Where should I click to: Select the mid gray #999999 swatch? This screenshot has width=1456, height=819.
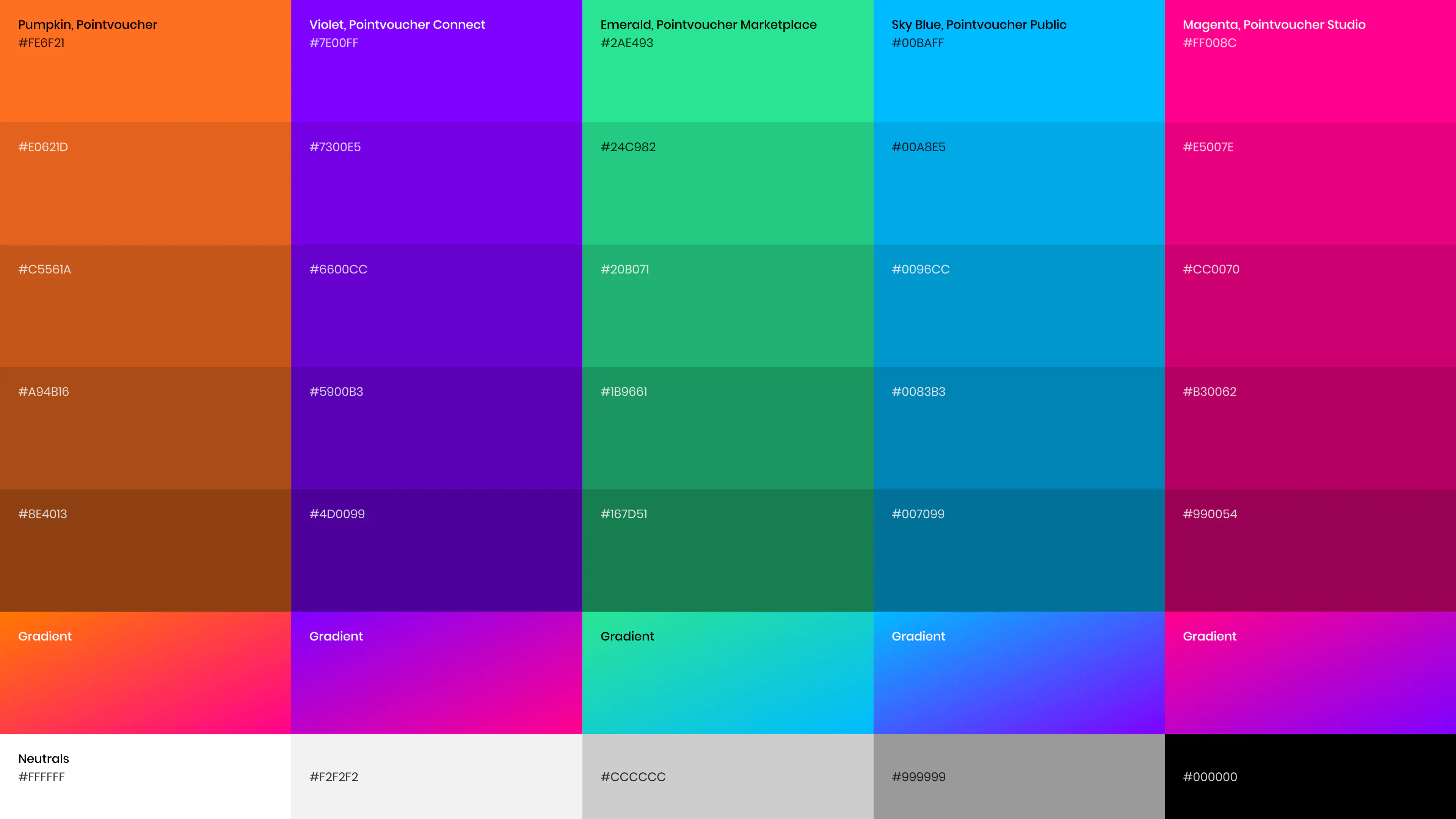click(x=1019, y=777)
